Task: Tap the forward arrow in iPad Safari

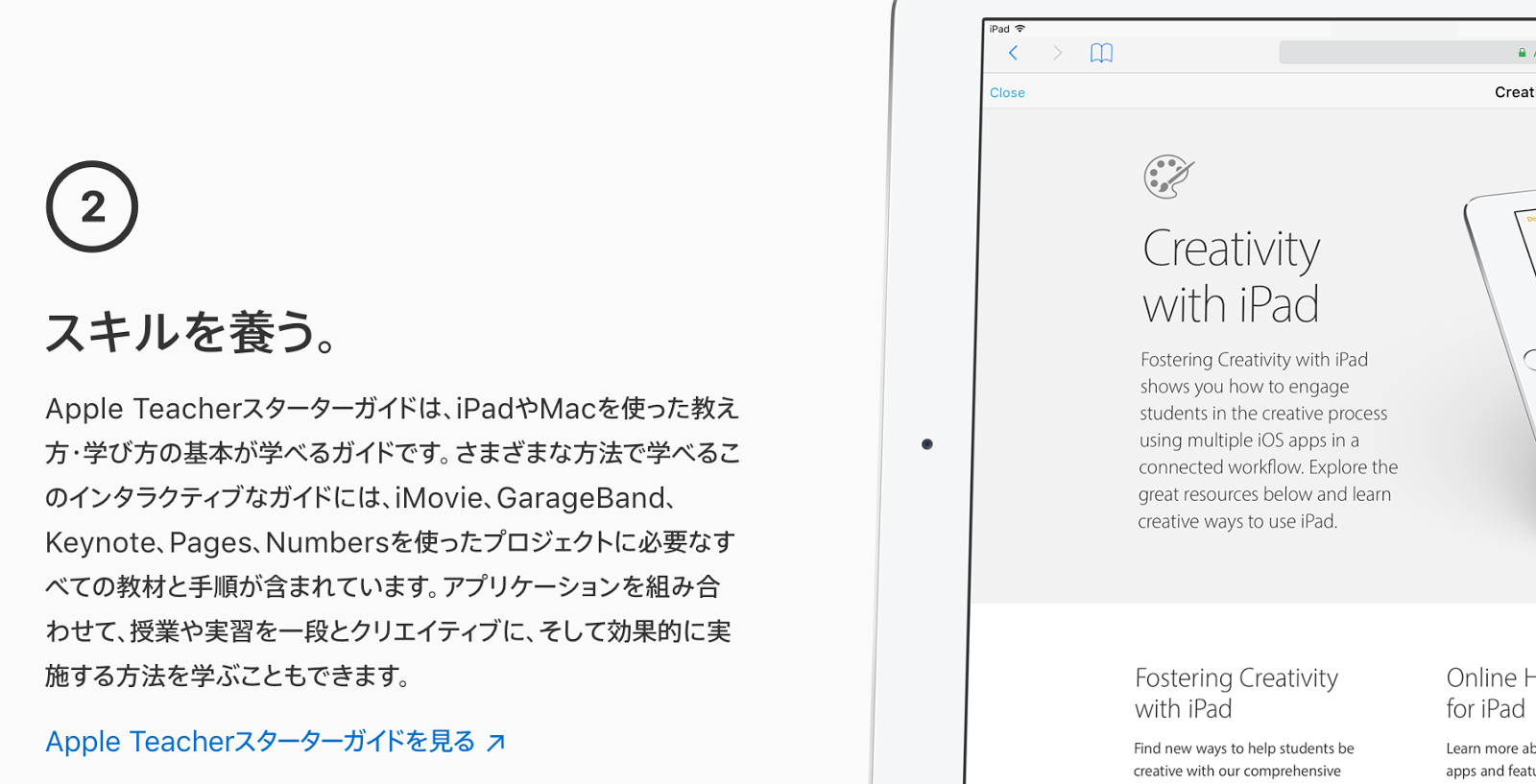Action: coord(1057,53)
